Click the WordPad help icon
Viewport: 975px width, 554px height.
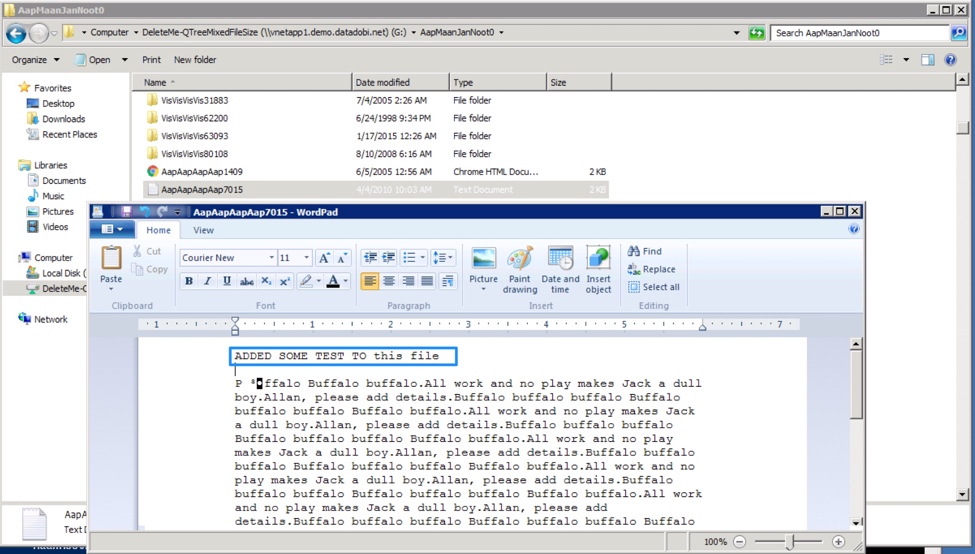coord(854,230)
